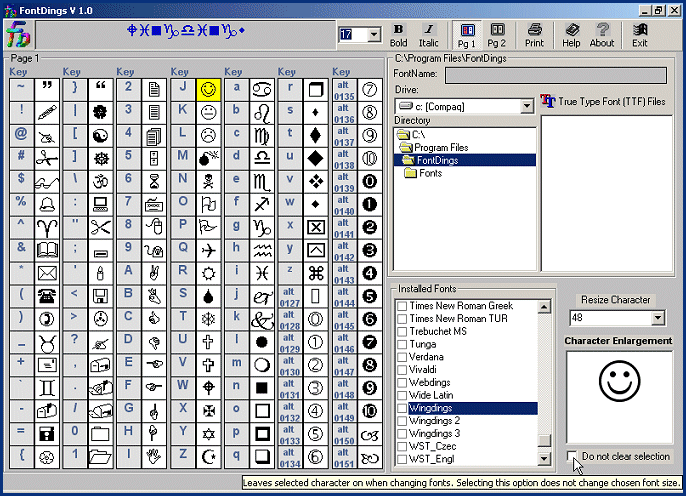
Task: Tick the Webdings font checkbox
Action: pos(402,383)
